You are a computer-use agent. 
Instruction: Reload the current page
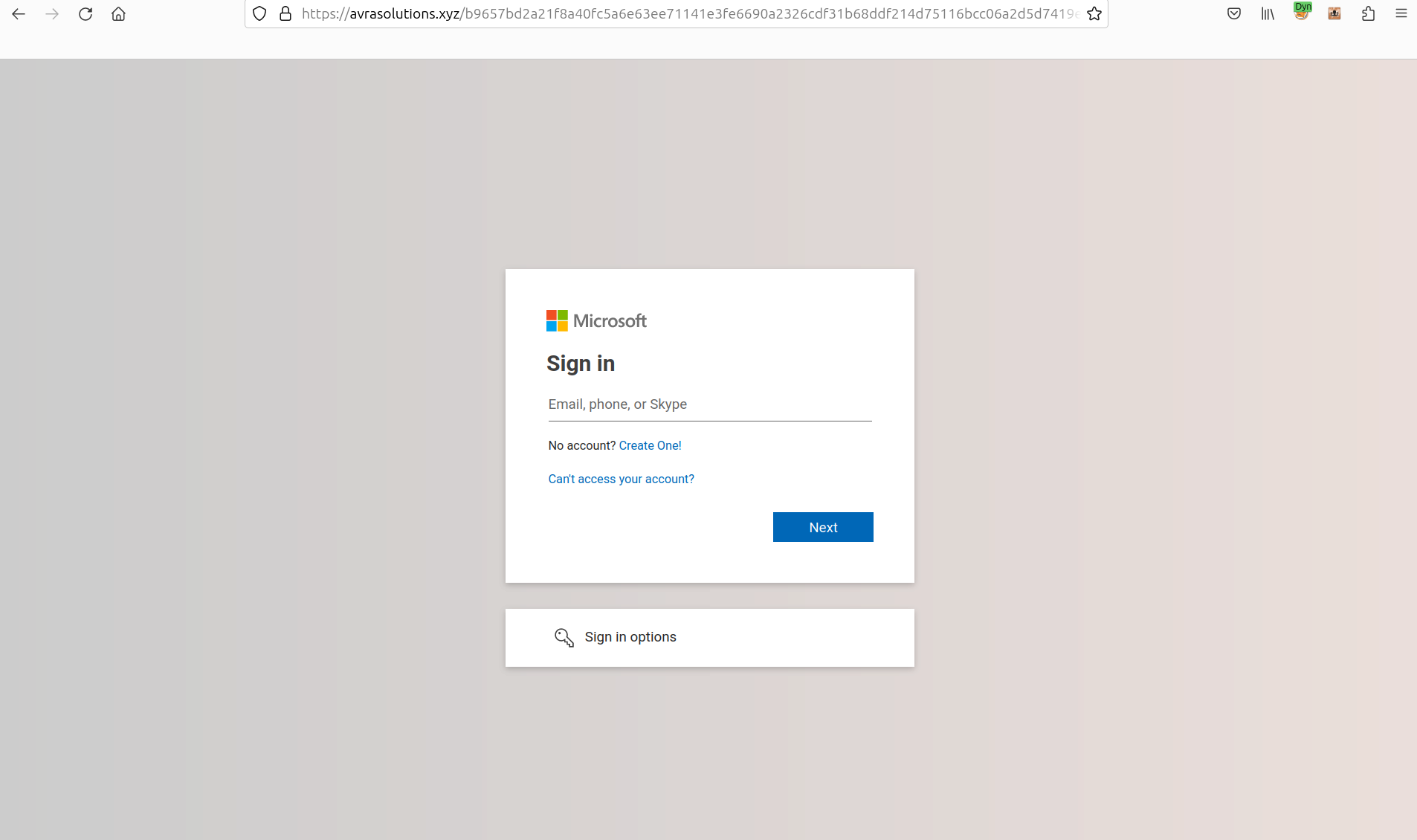pyautogui.click(x=85, y=14)
